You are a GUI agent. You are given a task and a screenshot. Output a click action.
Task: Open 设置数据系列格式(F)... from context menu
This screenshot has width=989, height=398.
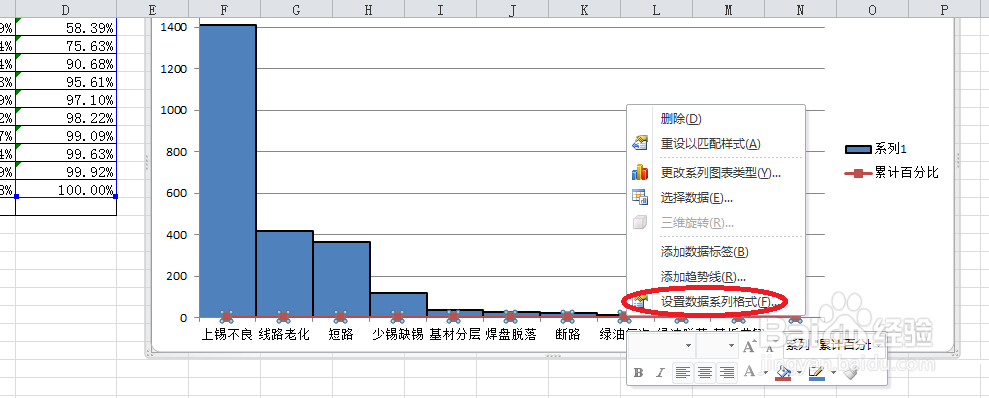point(717,301)
